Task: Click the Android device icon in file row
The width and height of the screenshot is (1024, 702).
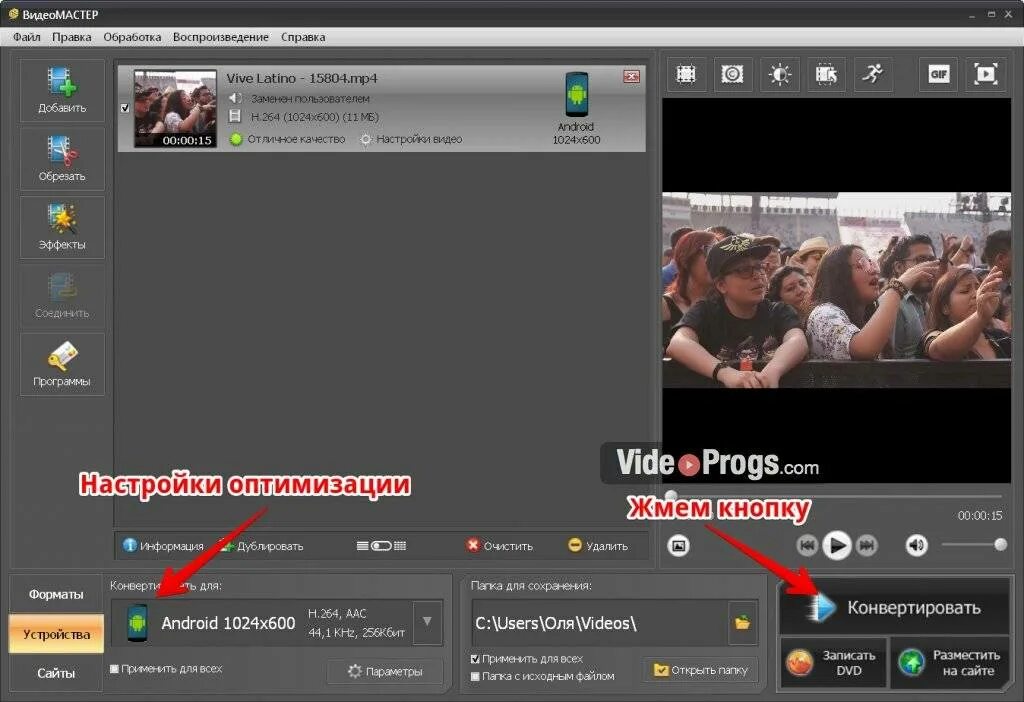Action: click(577, 95)
